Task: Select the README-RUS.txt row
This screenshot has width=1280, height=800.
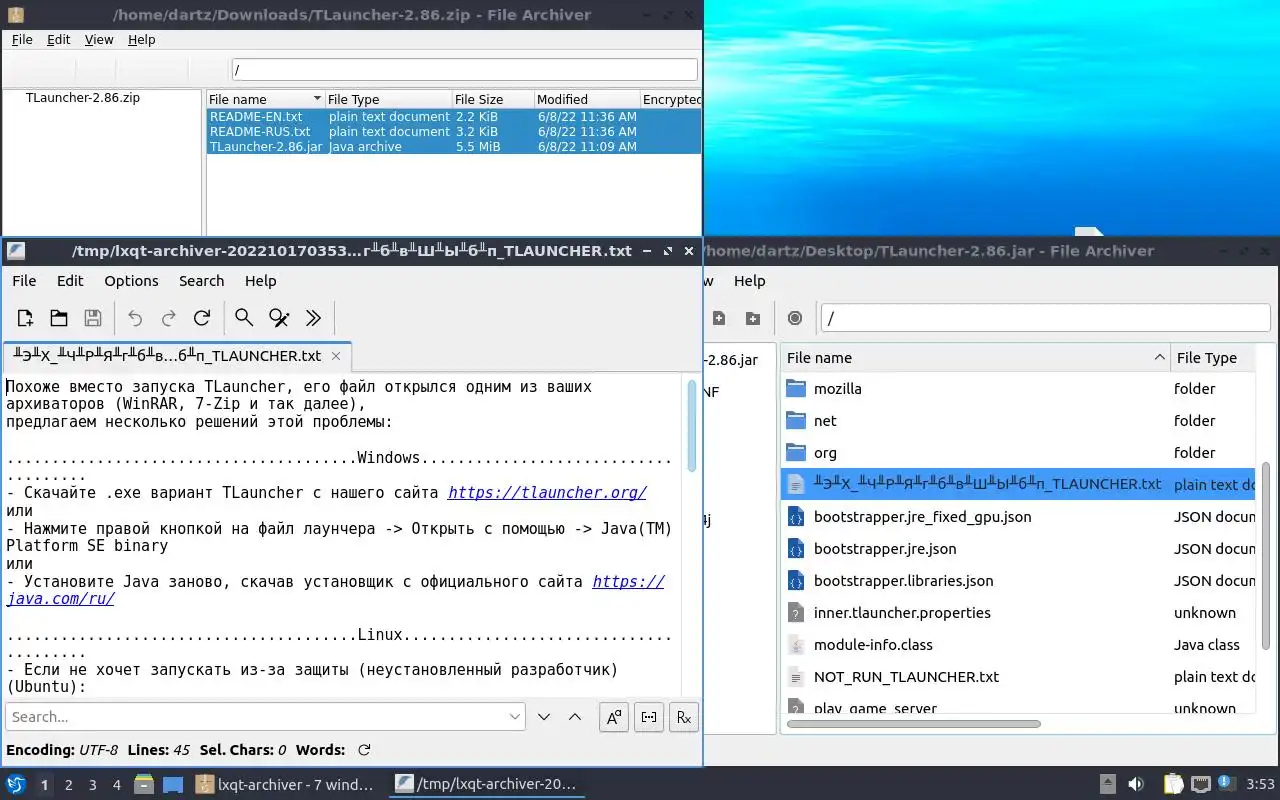Action: pyautogui.click(x=454, y=132)
